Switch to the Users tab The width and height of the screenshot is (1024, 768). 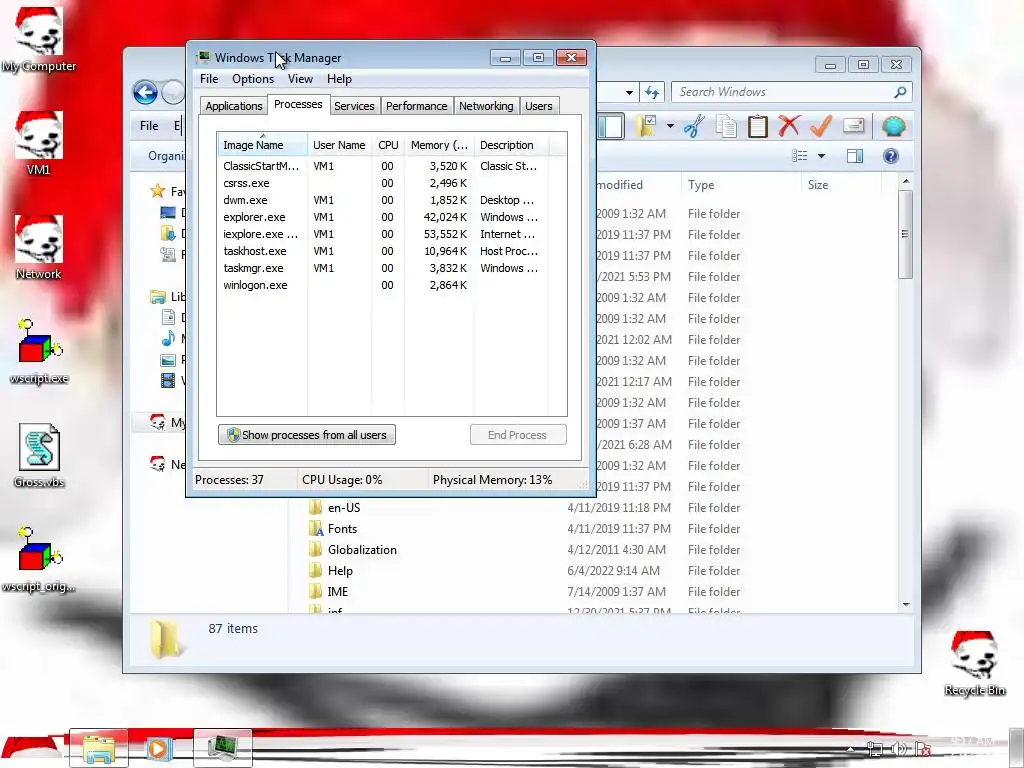click(539, 106)
